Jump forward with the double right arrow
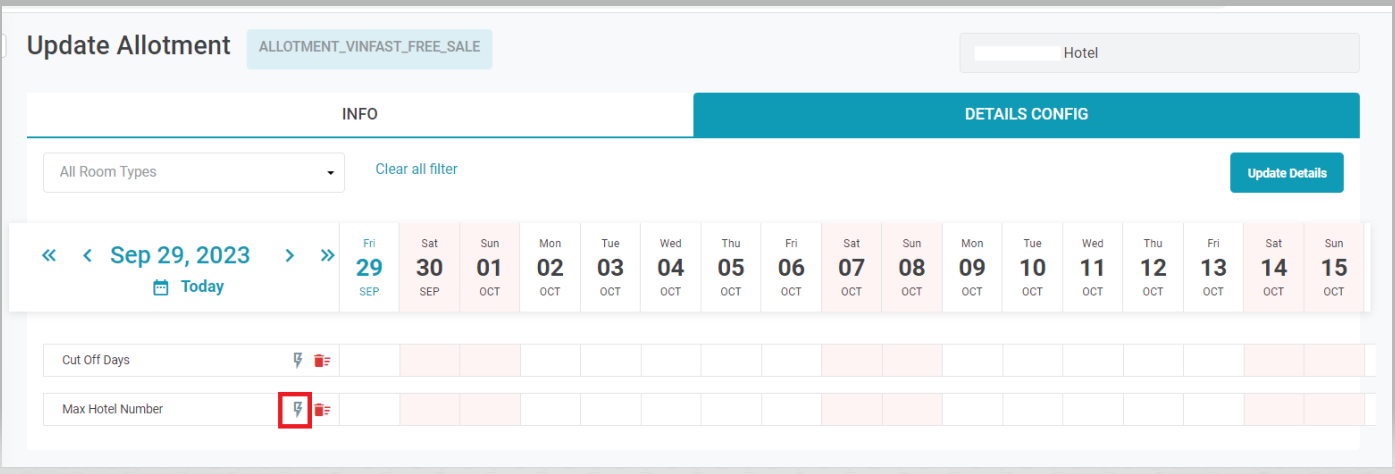Image resolution: width=1395 pixels, height=474 pixels. (327, 256)
